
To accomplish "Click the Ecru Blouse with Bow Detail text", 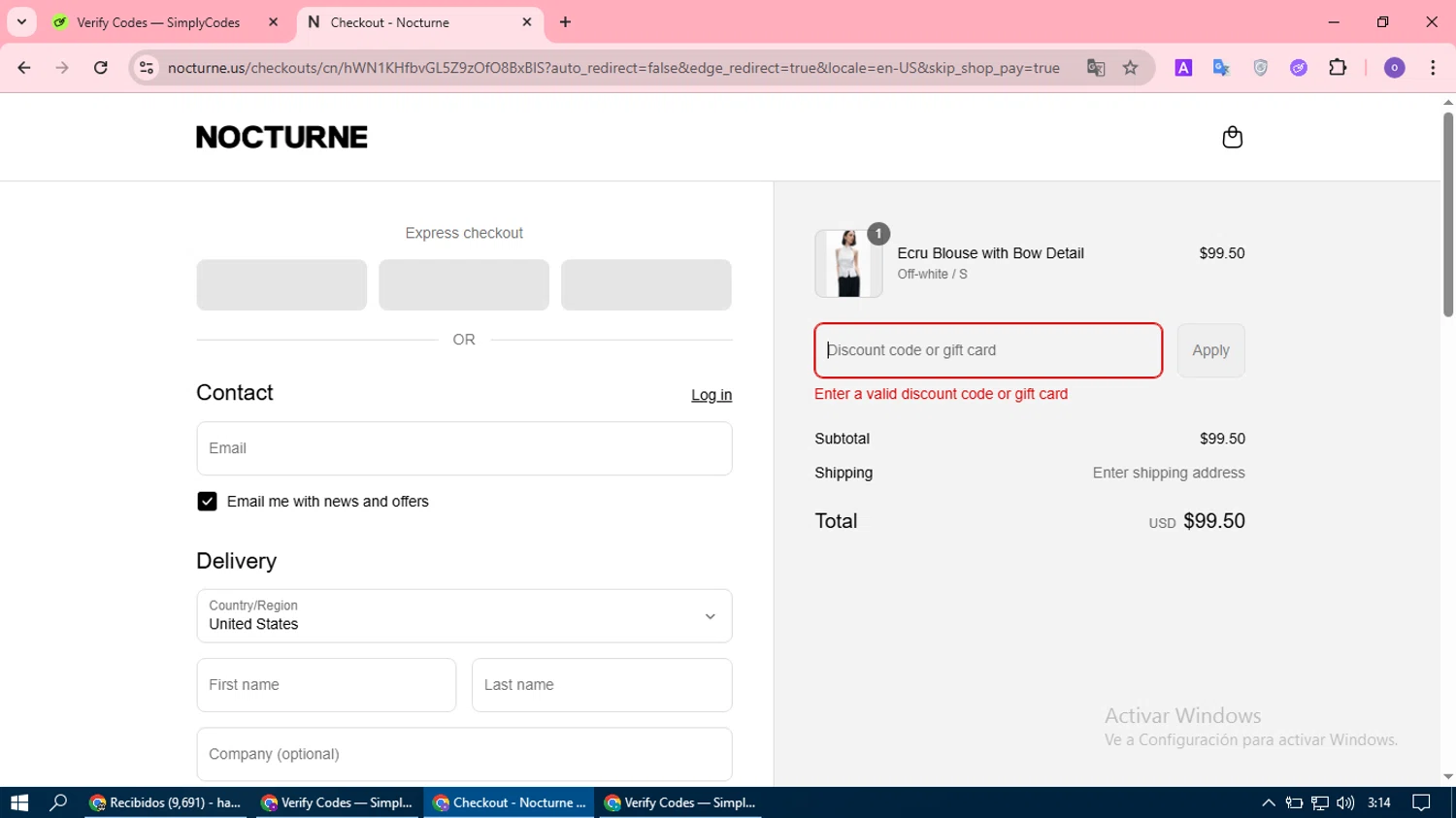I will (x=990, y=253).
